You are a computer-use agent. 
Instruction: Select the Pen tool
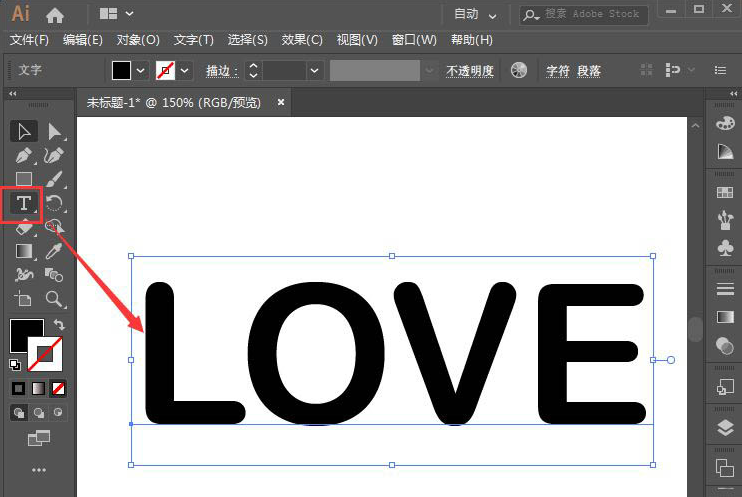coord(24,155)
